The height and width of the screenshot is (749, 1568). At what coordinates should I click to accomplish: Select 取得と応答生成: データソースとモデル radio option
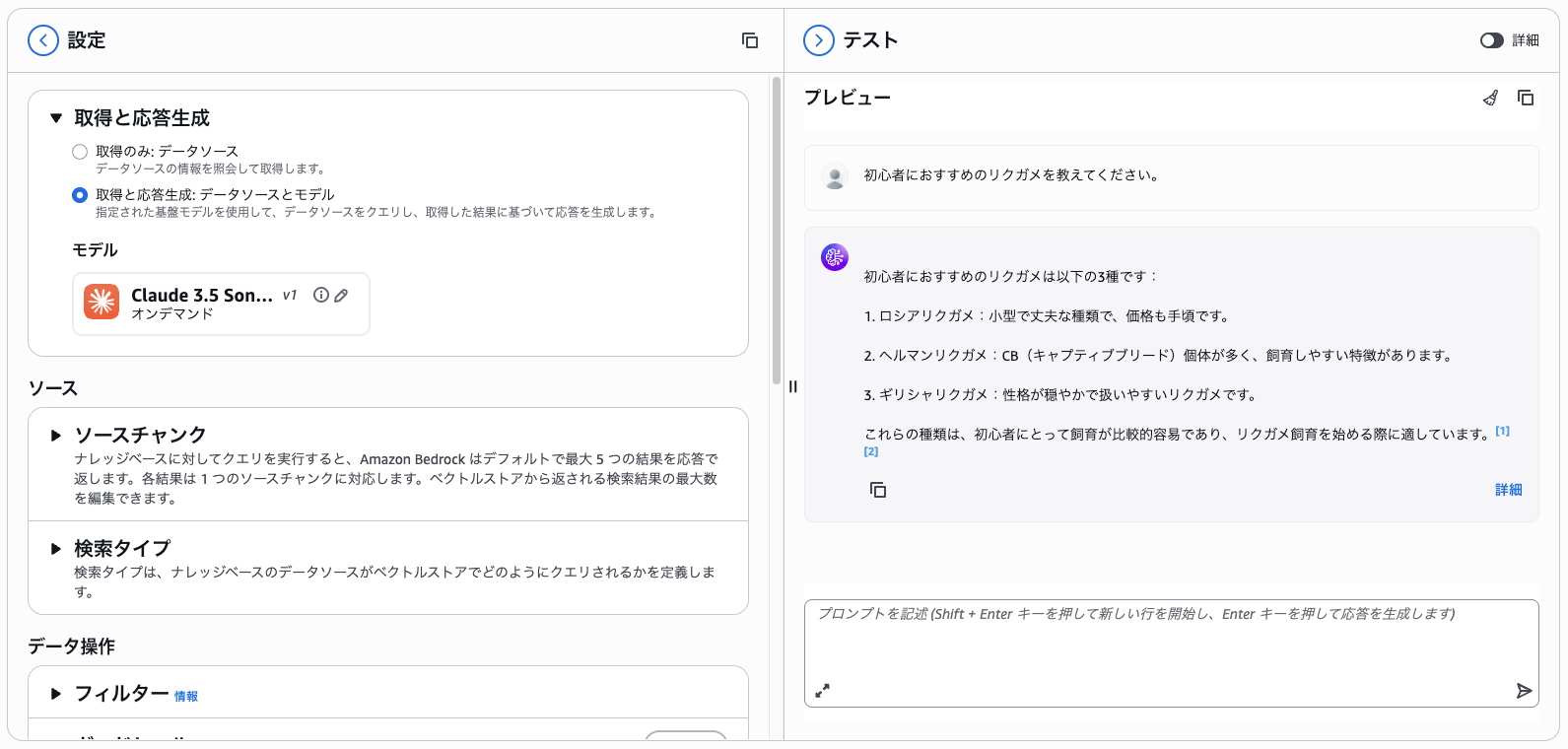[x=80, y=195]
